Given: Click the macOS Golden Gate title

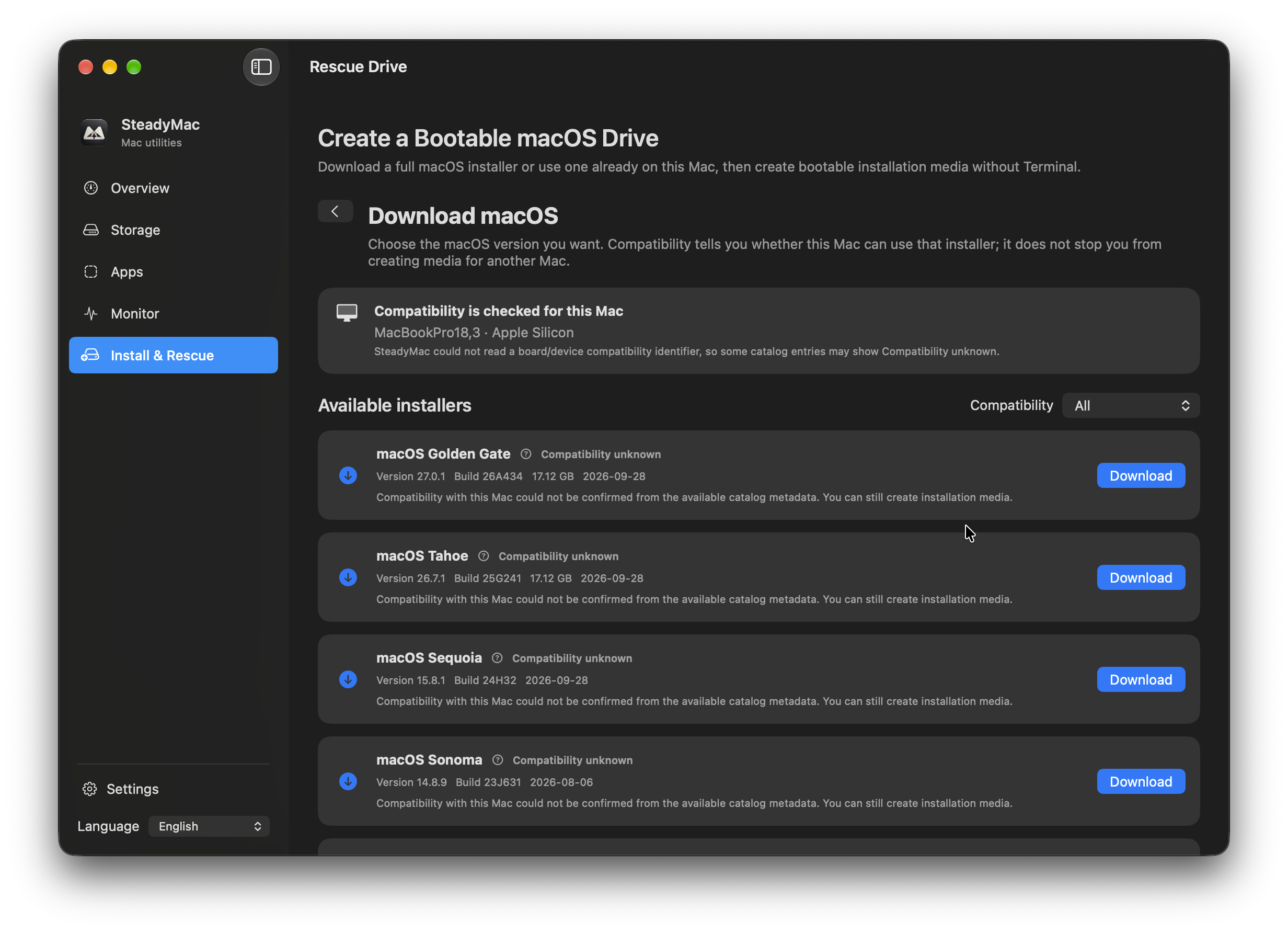Looking at the screenshot, I should click(443, 454).
